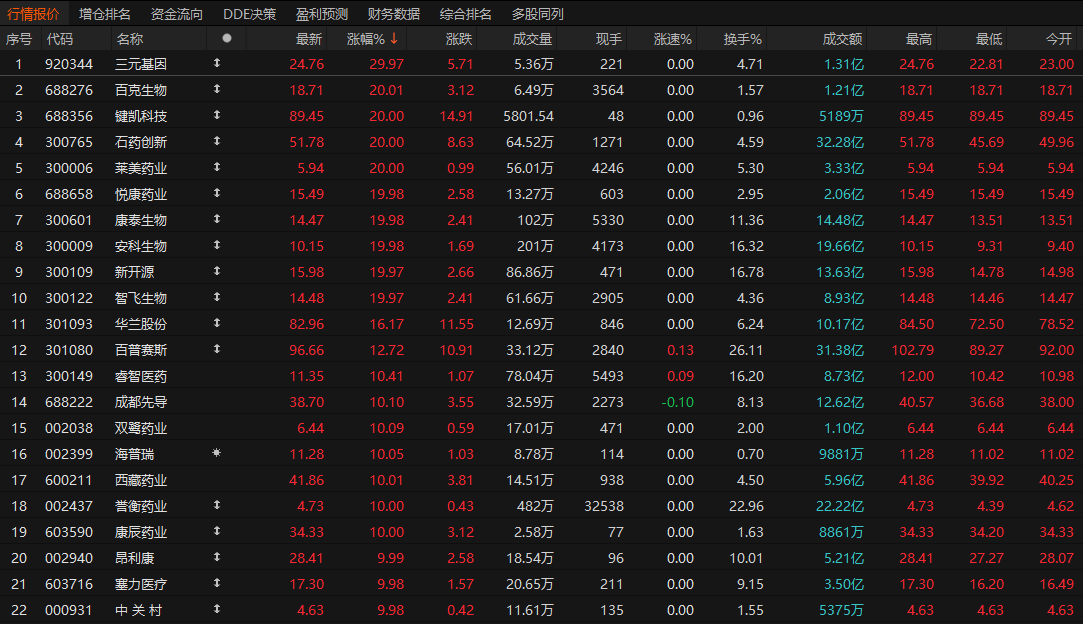The height and width of the screenshot is (624, 1083).
Task: Click the 29.97 change percentage value
Action: pos(387,64)
